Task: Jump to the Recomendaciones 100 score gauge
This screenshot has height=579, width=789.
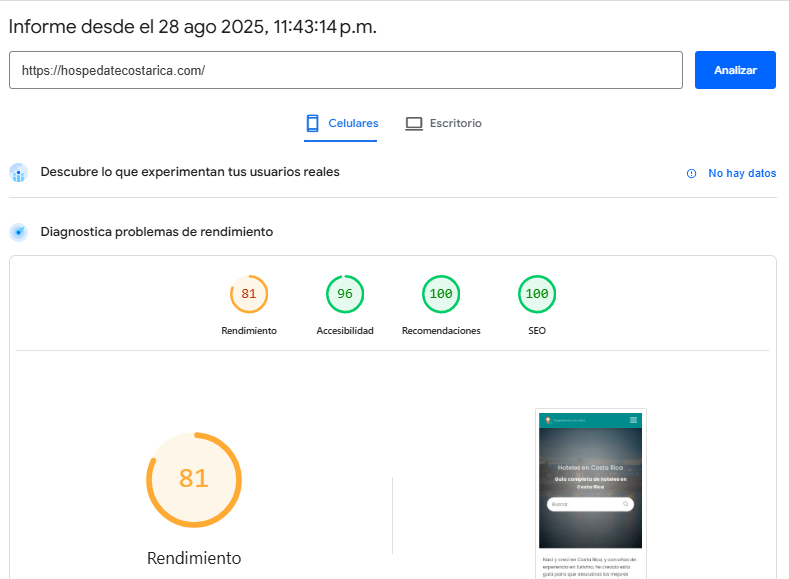Action: coord(441,294)
